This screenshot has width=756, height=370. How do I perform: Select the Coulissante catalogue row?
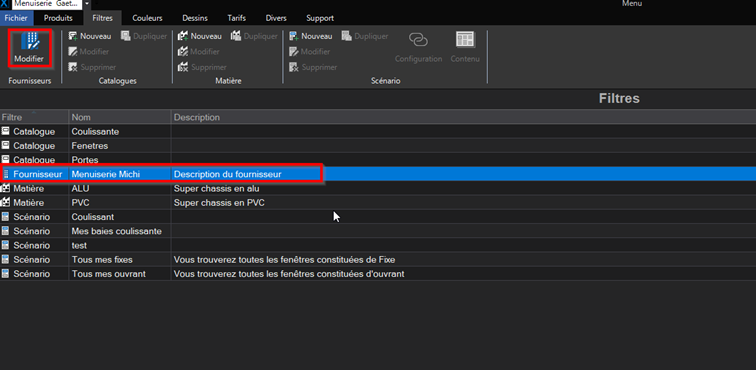click(x=378, y=132)
